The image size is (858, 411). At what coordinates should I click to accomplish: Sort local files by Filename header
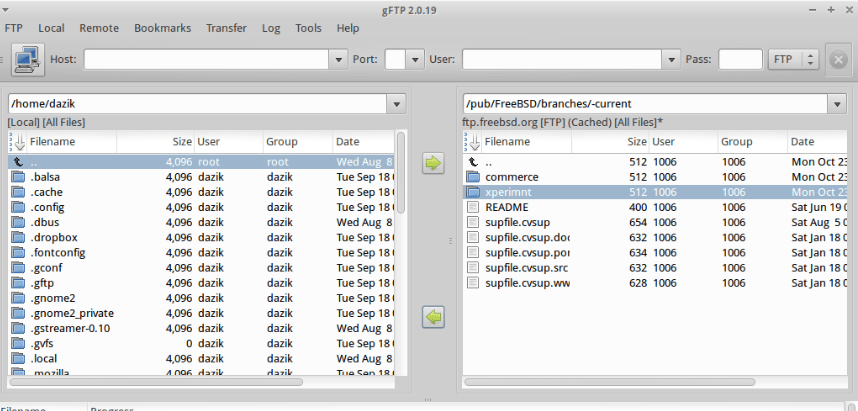point(72,142)
